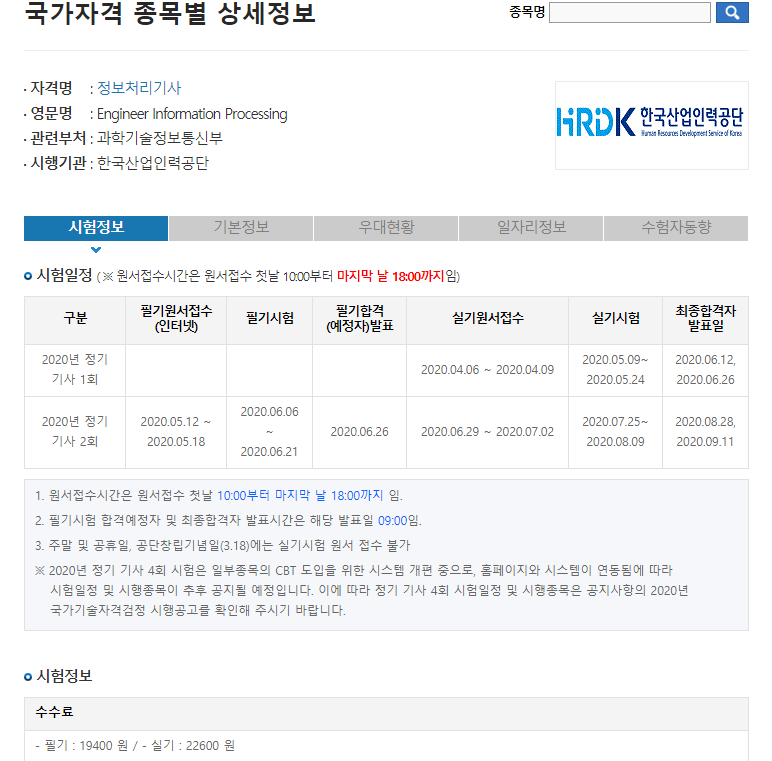
Task: Click the 필기시험 column header
Action: pos(269,320)
